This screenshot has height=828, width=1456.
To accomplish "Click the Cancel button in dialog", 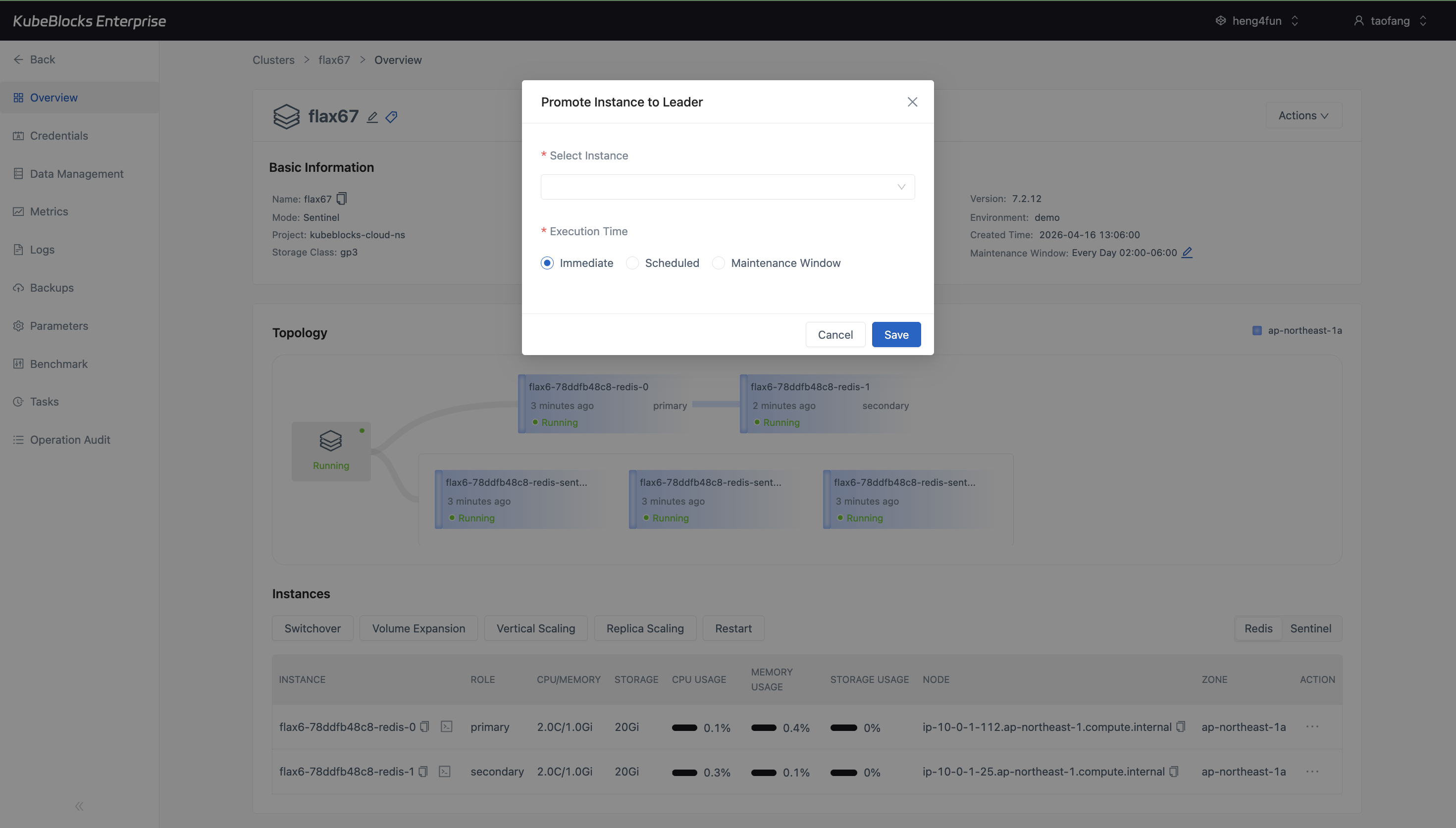I will point(835,334).
